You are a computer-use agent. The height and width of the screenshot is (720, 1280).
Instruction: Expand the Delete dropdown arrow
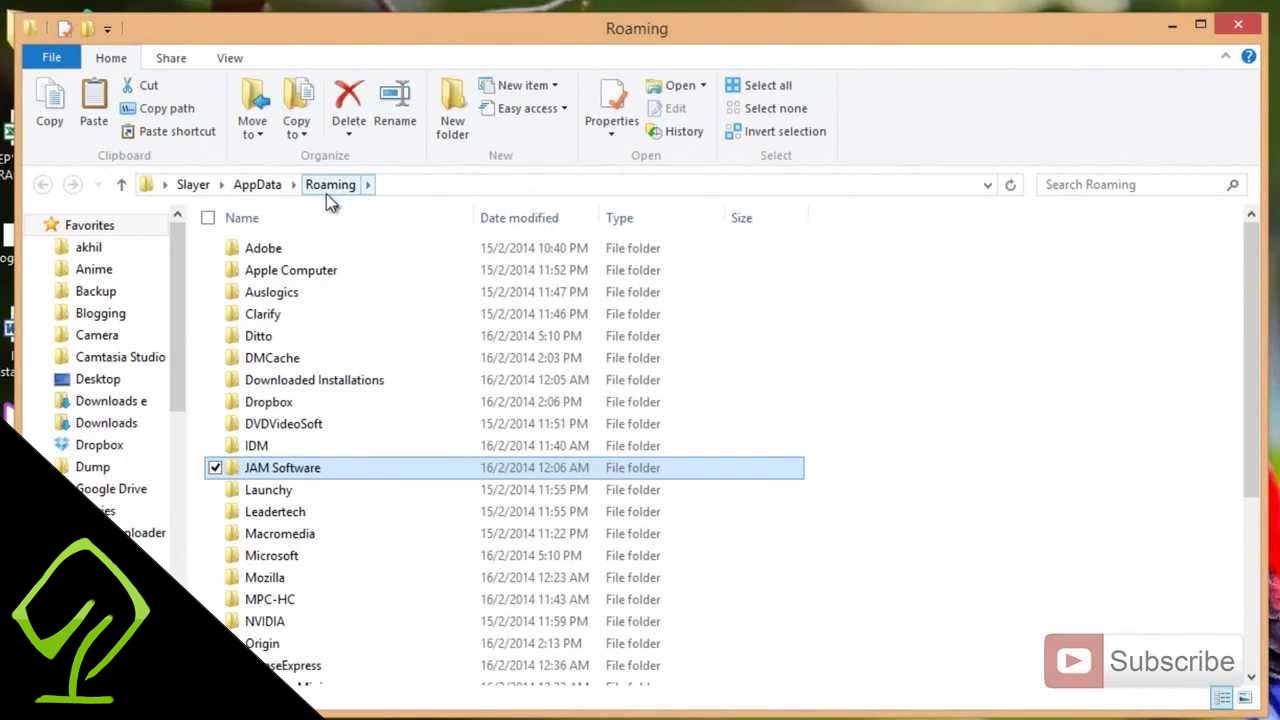(x=349, y=134)
